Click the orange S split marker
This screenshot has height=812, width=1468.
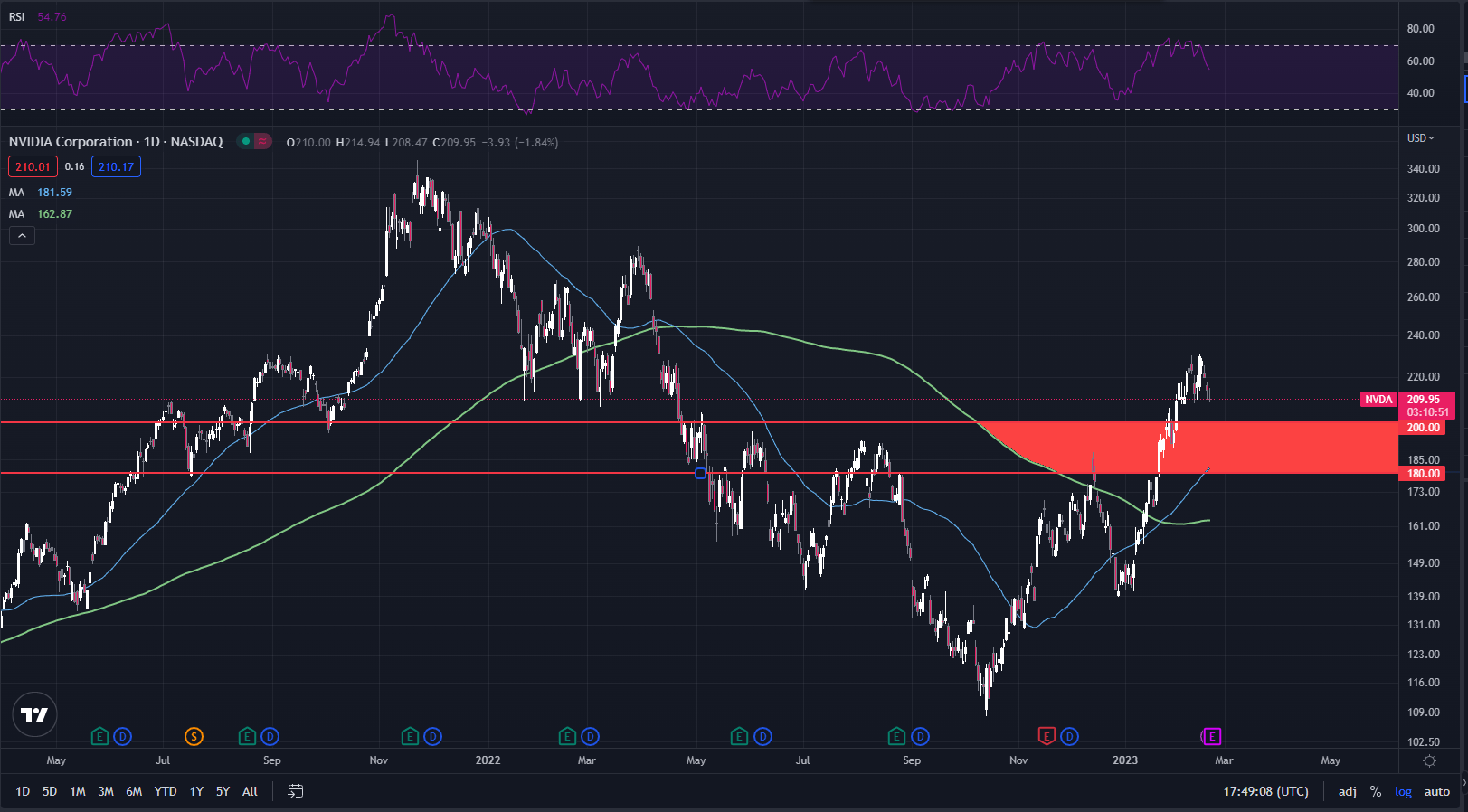(x=194, y=737)
